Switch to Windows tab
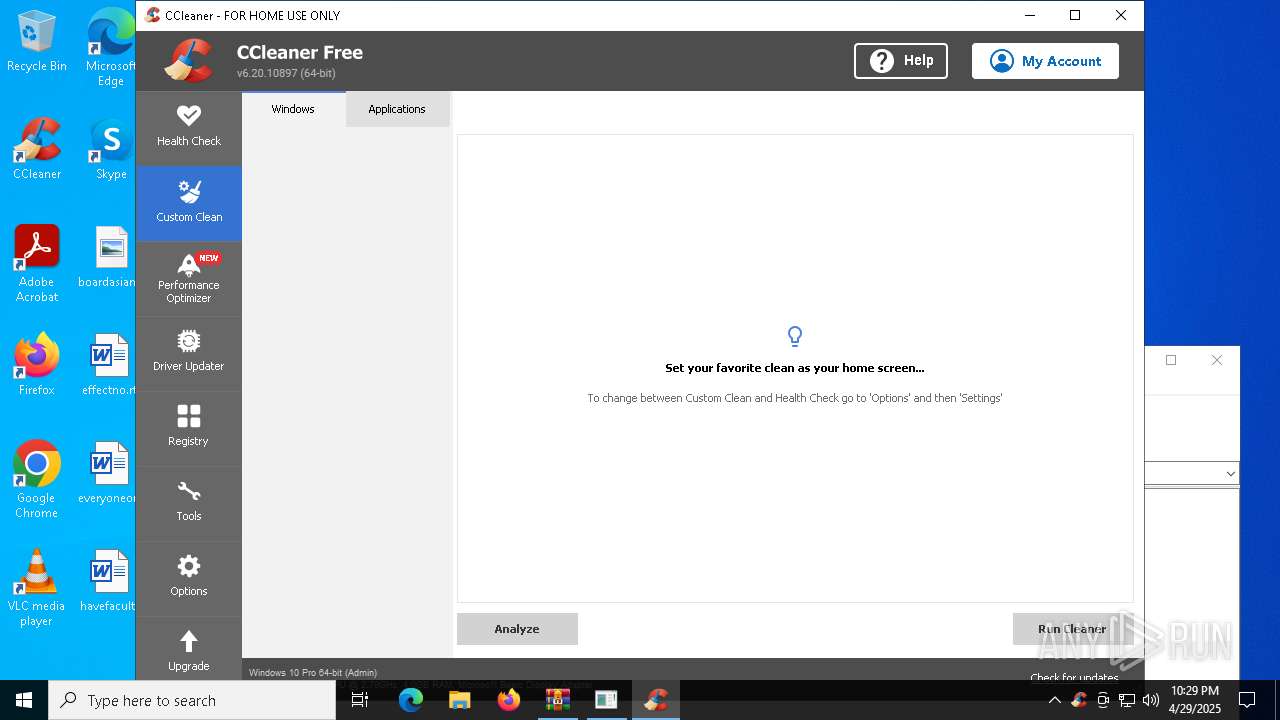 [293, 109]
